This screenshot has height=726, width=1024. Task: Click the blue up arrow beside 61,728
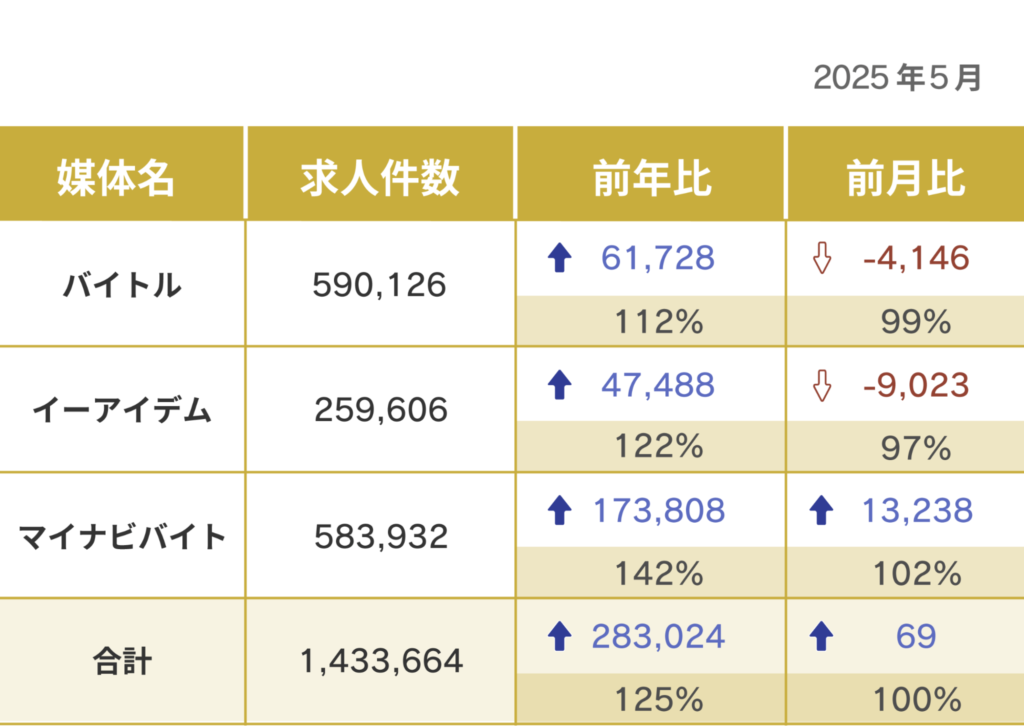560,259
